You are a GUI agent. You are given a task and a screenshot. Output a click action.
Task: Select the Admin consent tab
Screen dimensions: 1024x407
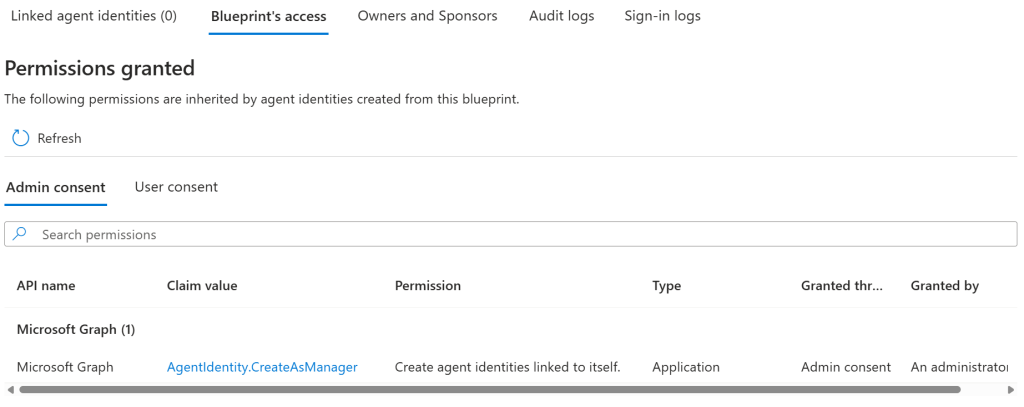coord(56,187)
